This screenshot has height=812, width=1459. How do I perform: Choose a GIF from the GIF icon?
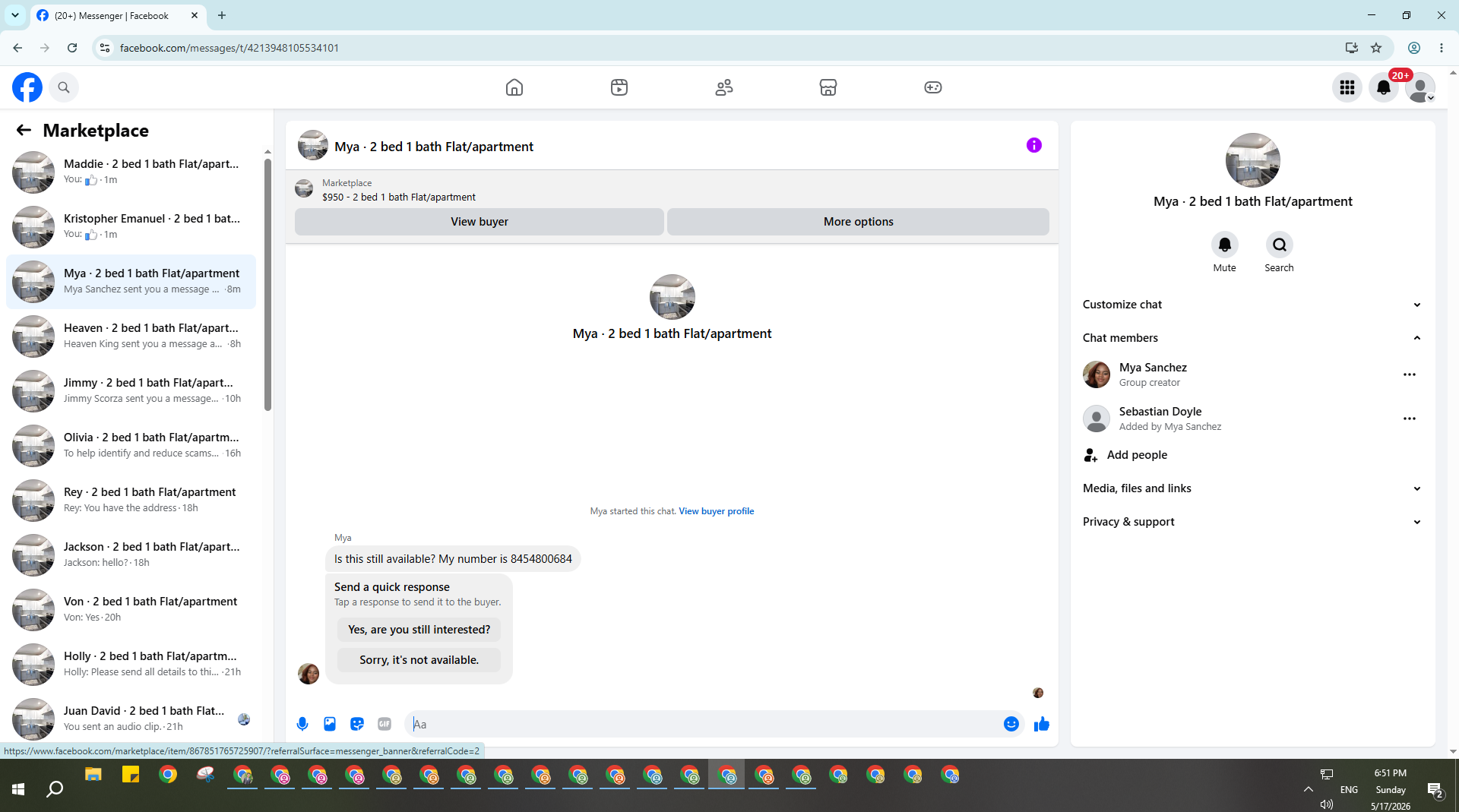tap(385, 724)
